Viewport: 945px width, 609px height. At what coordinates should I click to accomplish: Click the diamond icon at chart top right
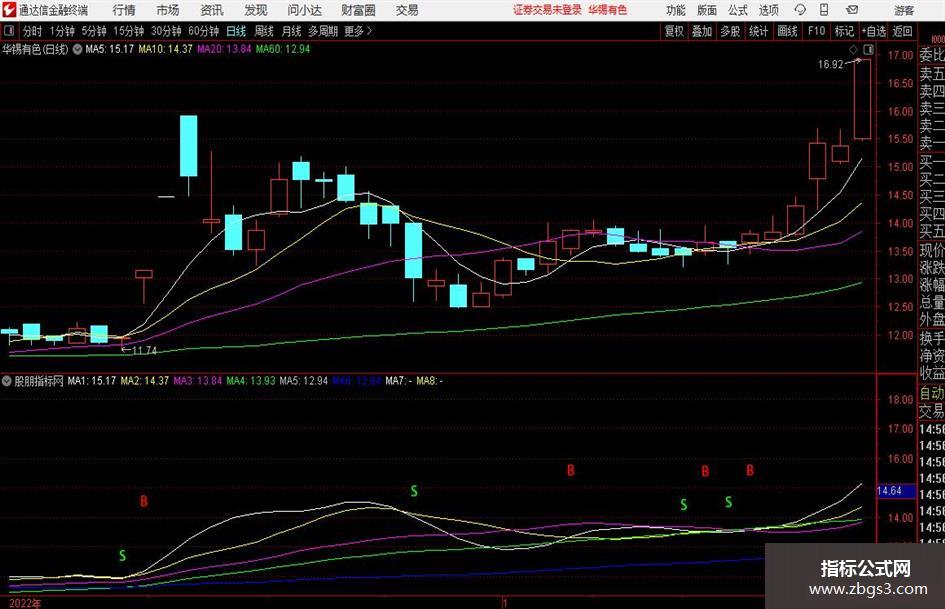[x=853, y=49]
